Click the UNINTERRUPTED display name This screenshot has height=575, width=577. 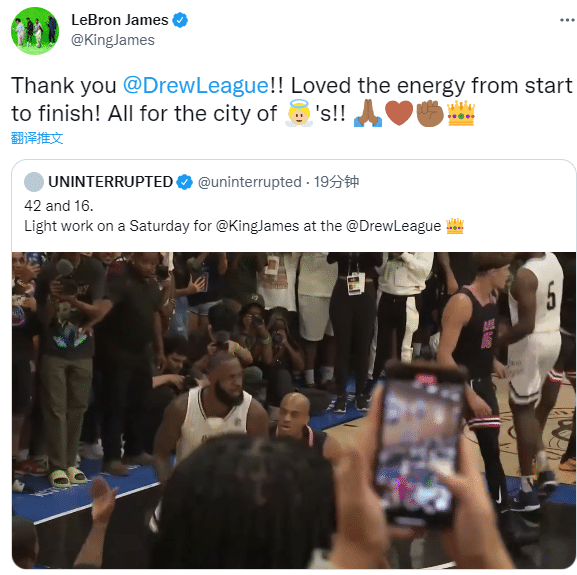(x=110, y=182)
